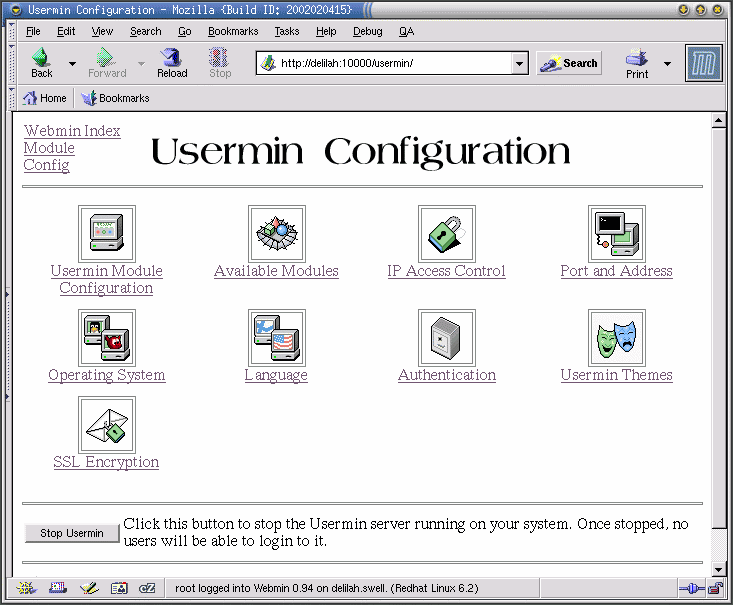Click the Search button beside URL bar
The height and width of the screenshot is (605, 733).
(x=569, y=63)
